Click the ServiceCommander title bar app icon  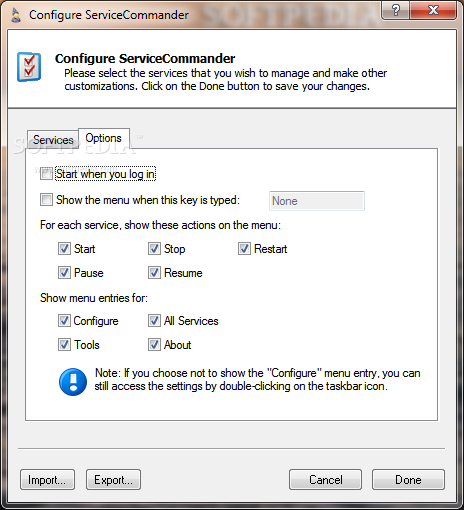[x=16, y=15]
